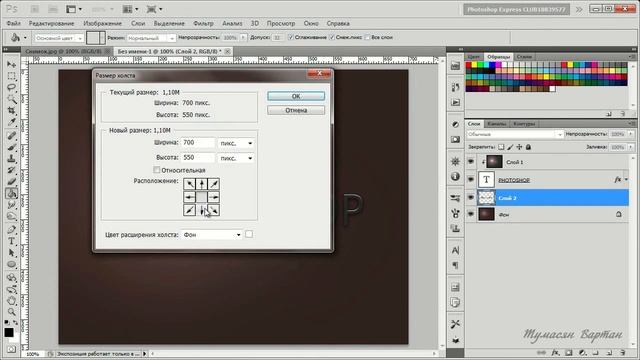Open the Заливка fill slider arrow
Image resolution: width=640 pixels, height=360 pixels.
[631, 147]
